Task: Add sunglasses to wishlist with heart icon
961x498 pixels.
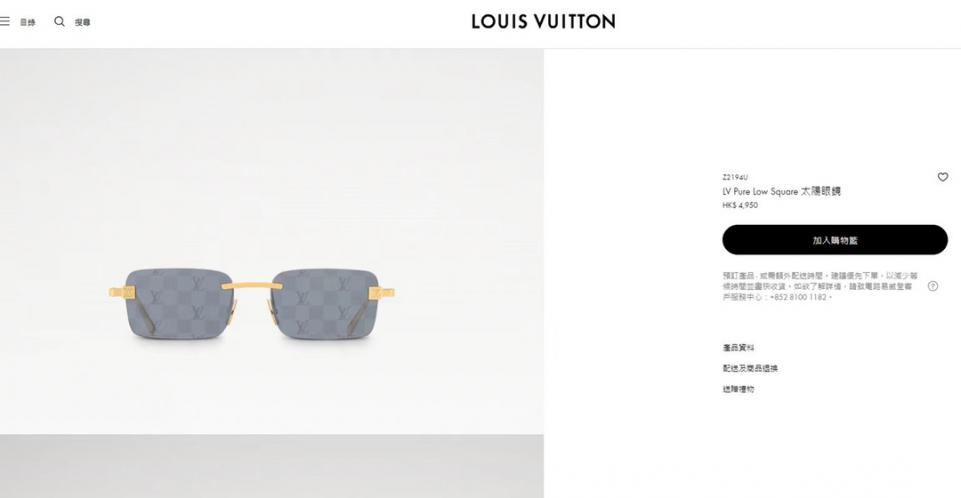Action: coord(943,177)
